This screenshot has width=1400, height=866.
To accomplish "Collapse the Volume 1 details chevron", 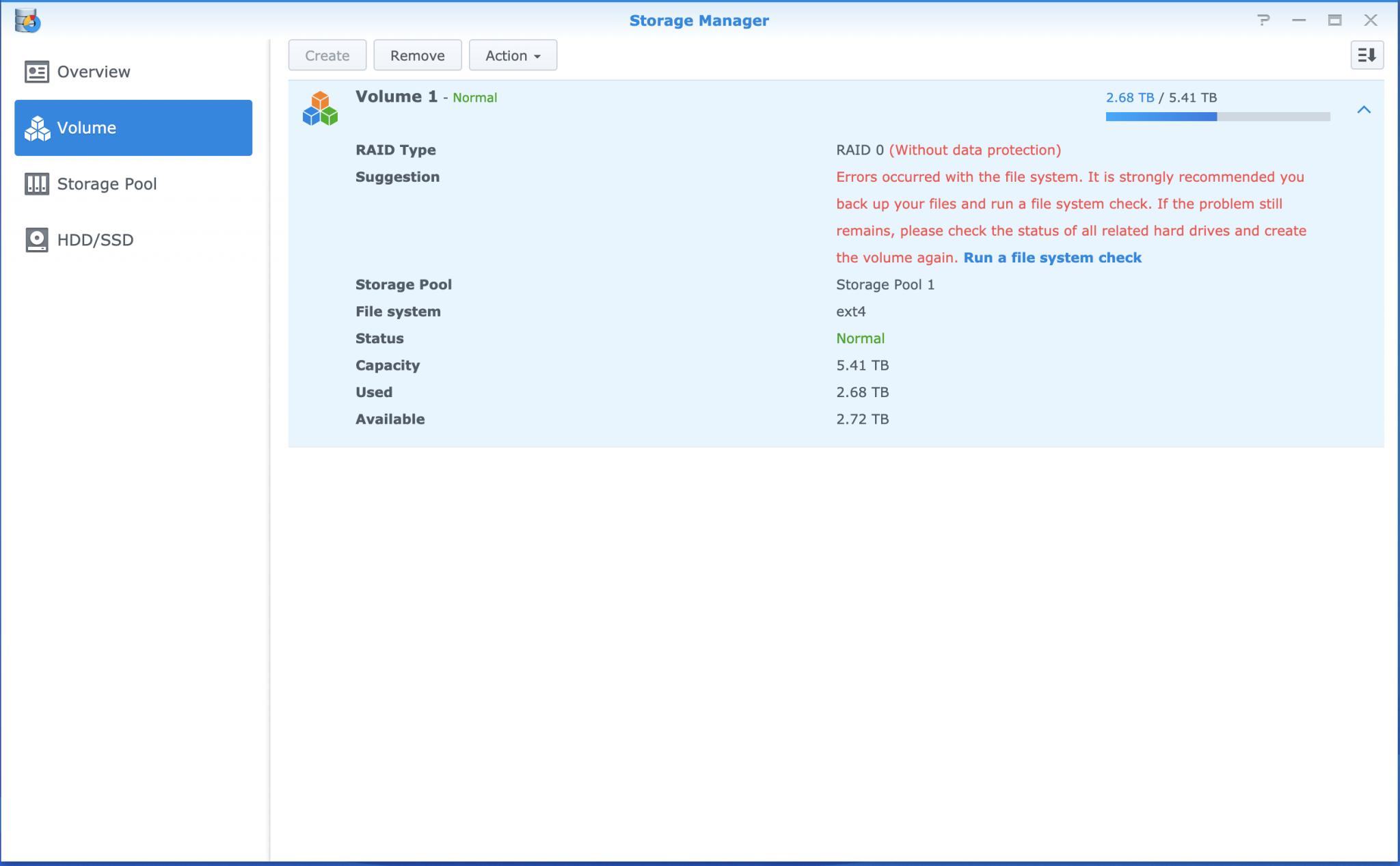I will click(x=1364, y=109).
